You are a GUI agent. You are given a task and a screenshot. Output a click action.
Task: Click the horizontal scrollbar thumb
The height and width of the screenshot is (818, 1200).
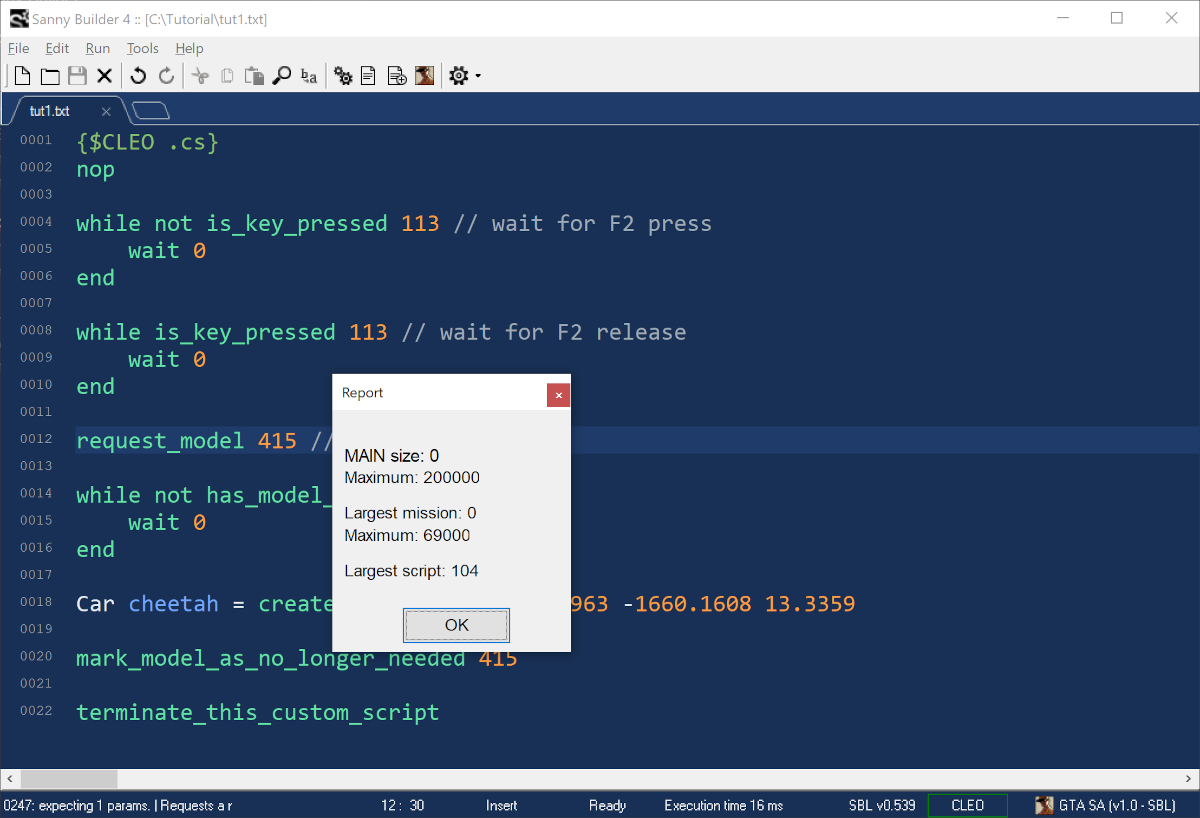click(68, 778)
